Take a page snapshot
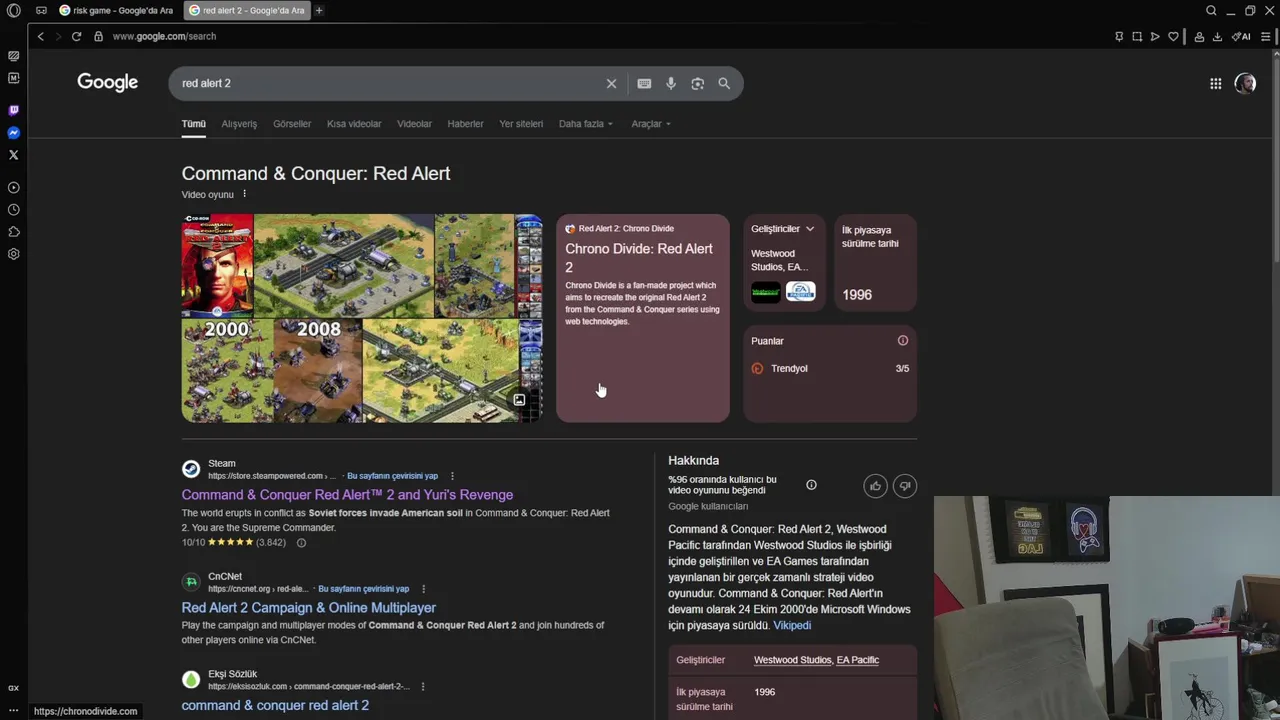 [1137, 36]
